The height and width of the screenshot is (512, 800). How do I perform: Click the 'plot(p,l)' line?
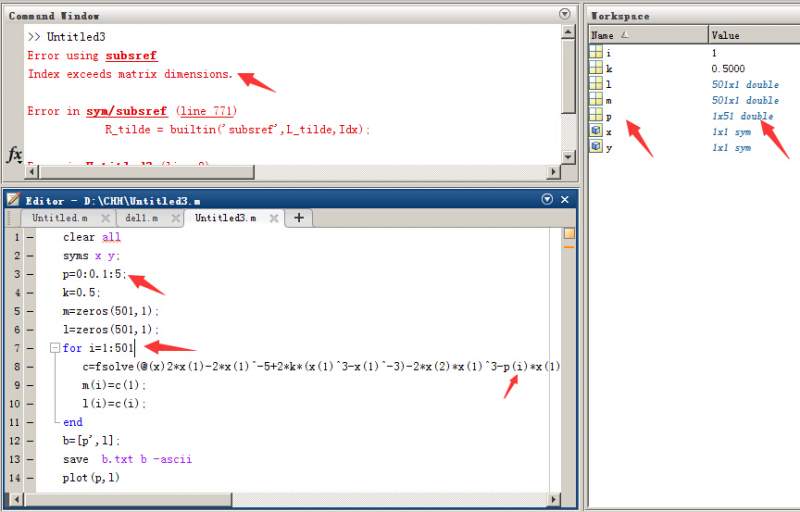click(x=91, y=478)
